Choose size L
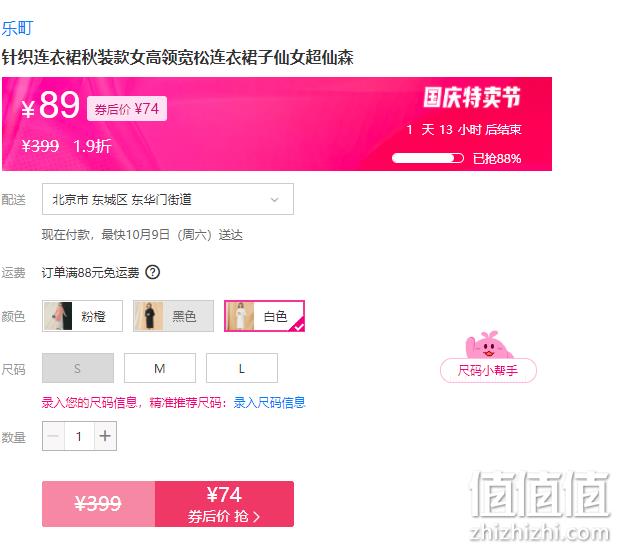 (242, 368)
